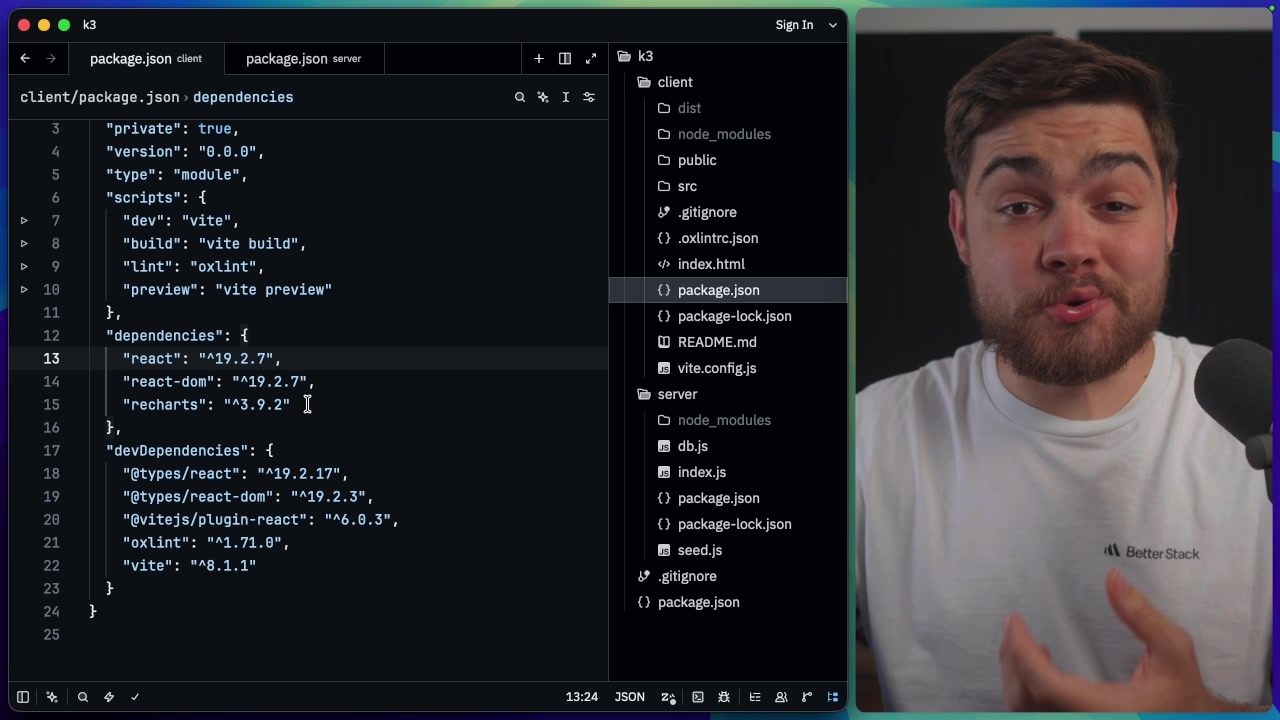Open a new tab with plus icon
The height and width of the screenshot is (720, 1280).
point(539,58)
